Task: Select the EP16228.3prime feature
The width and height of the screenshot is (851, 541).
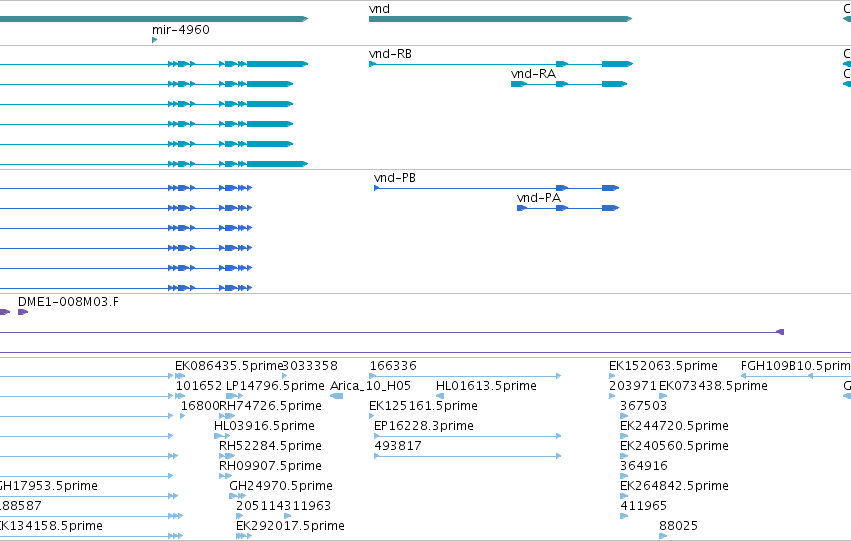Action: click(467, 436)
